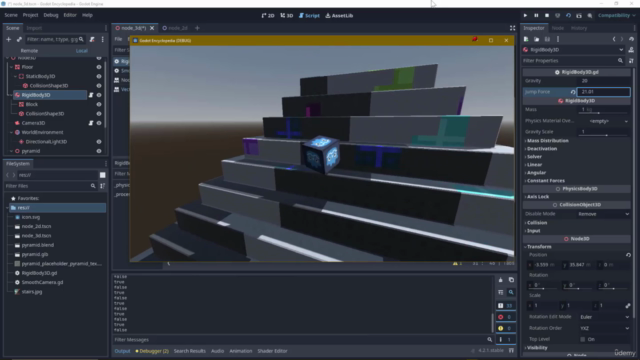Viewport: 640px width, 360px height.
Task: Open the RigidBody3D script icon in the tree
Action: pos(91,95)
